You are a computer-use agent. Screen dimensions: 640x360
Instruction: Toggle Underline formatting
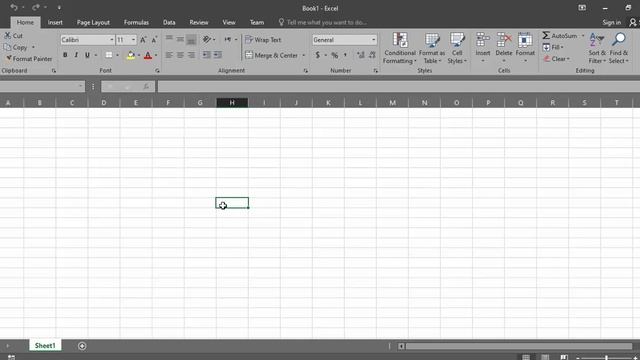(87, 55)
